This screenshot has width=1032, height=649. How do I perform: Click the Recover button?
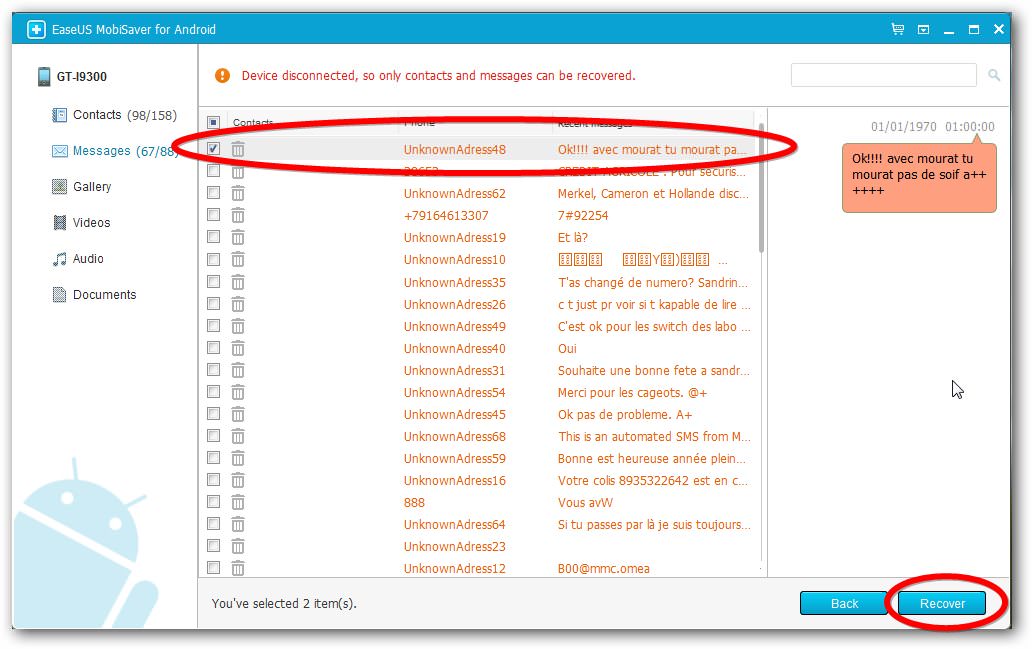[x=942, y=604]
